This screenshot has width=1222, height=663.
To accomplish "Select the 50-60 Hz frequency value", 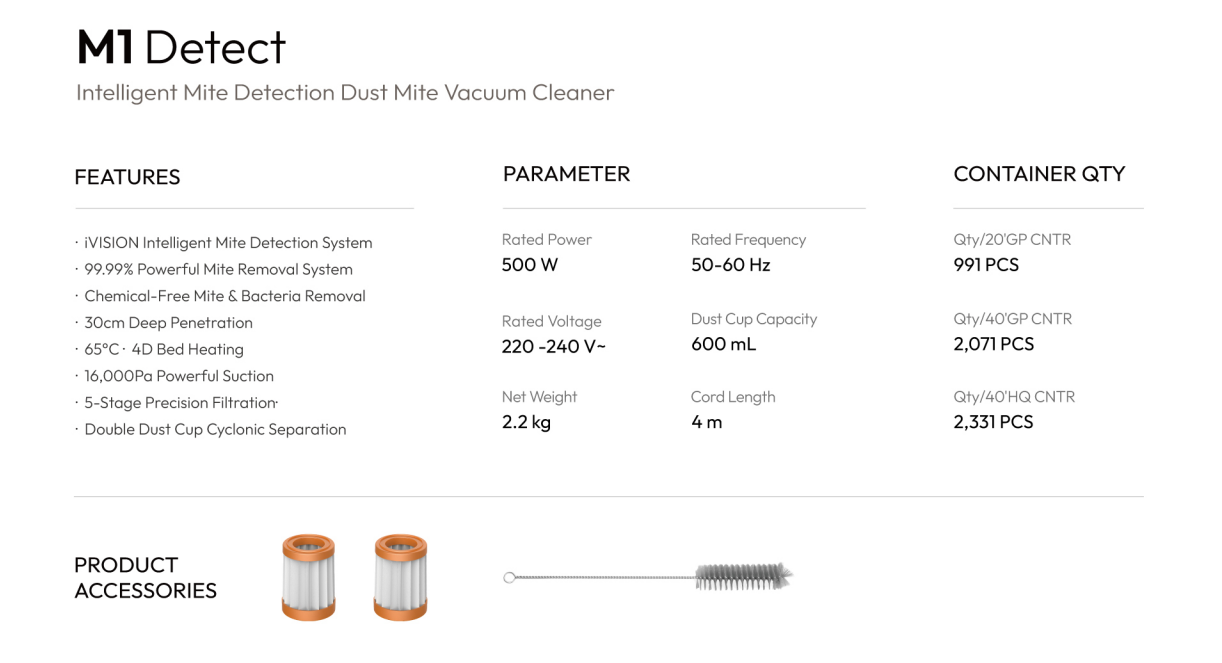I will point(730,265).
